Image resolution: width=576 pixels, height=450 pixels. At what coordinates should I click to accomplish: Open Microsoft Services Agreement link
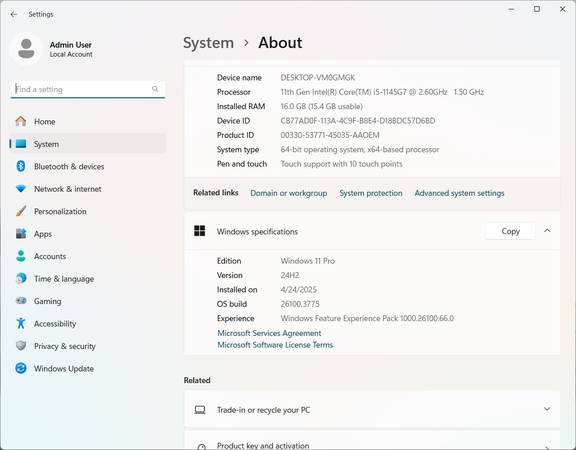point(269,333)
